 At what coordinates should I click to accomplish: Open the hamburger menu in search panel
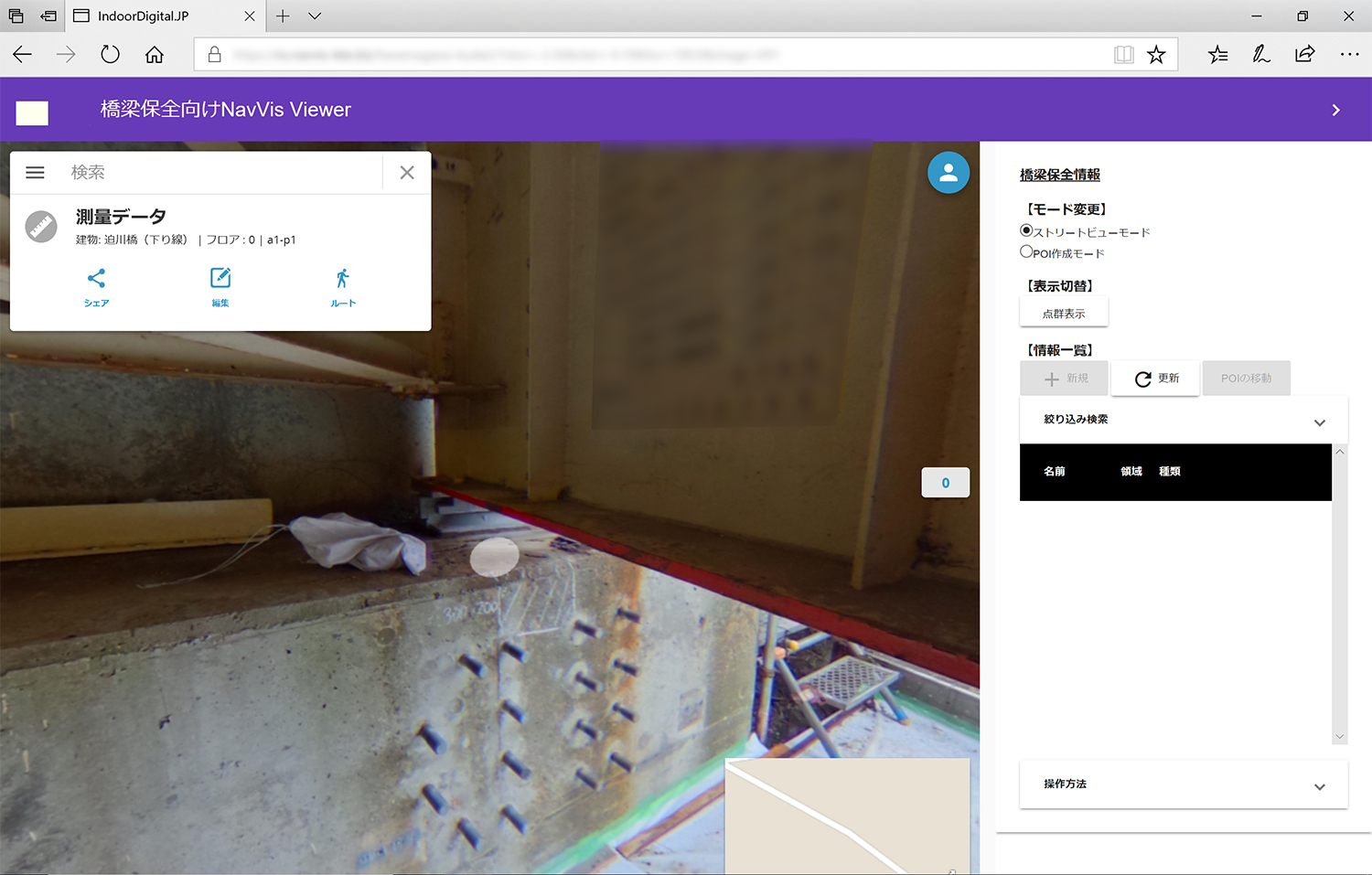click(x=36, y=173)
